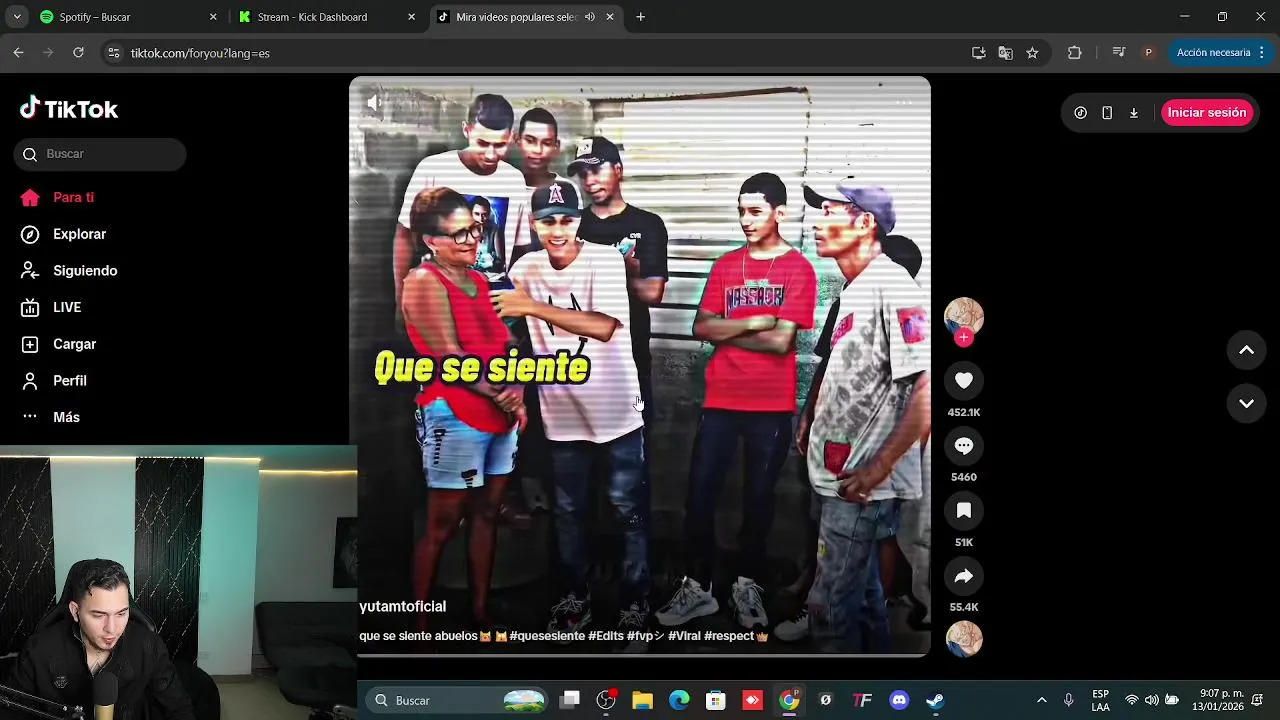Click the #Viral hashtag
Image resolution: width=1280 pixels, height=720 pixels.
coord(684,636)
